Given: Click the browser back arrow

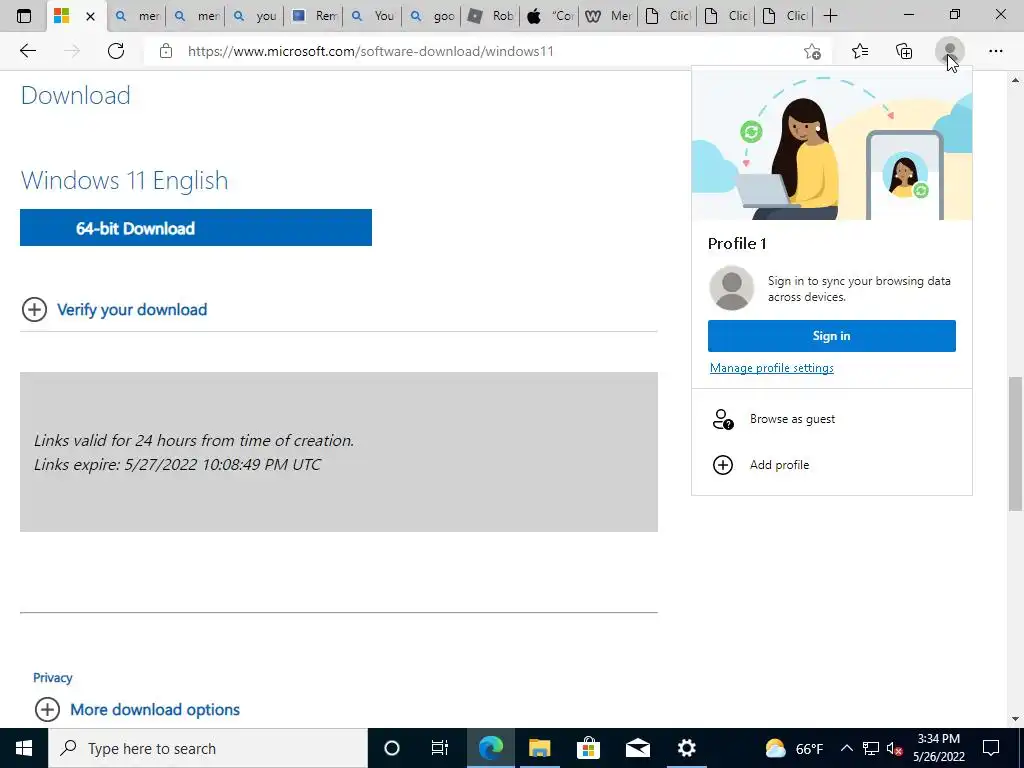Looking at the screenshot, I should point(27,51).
